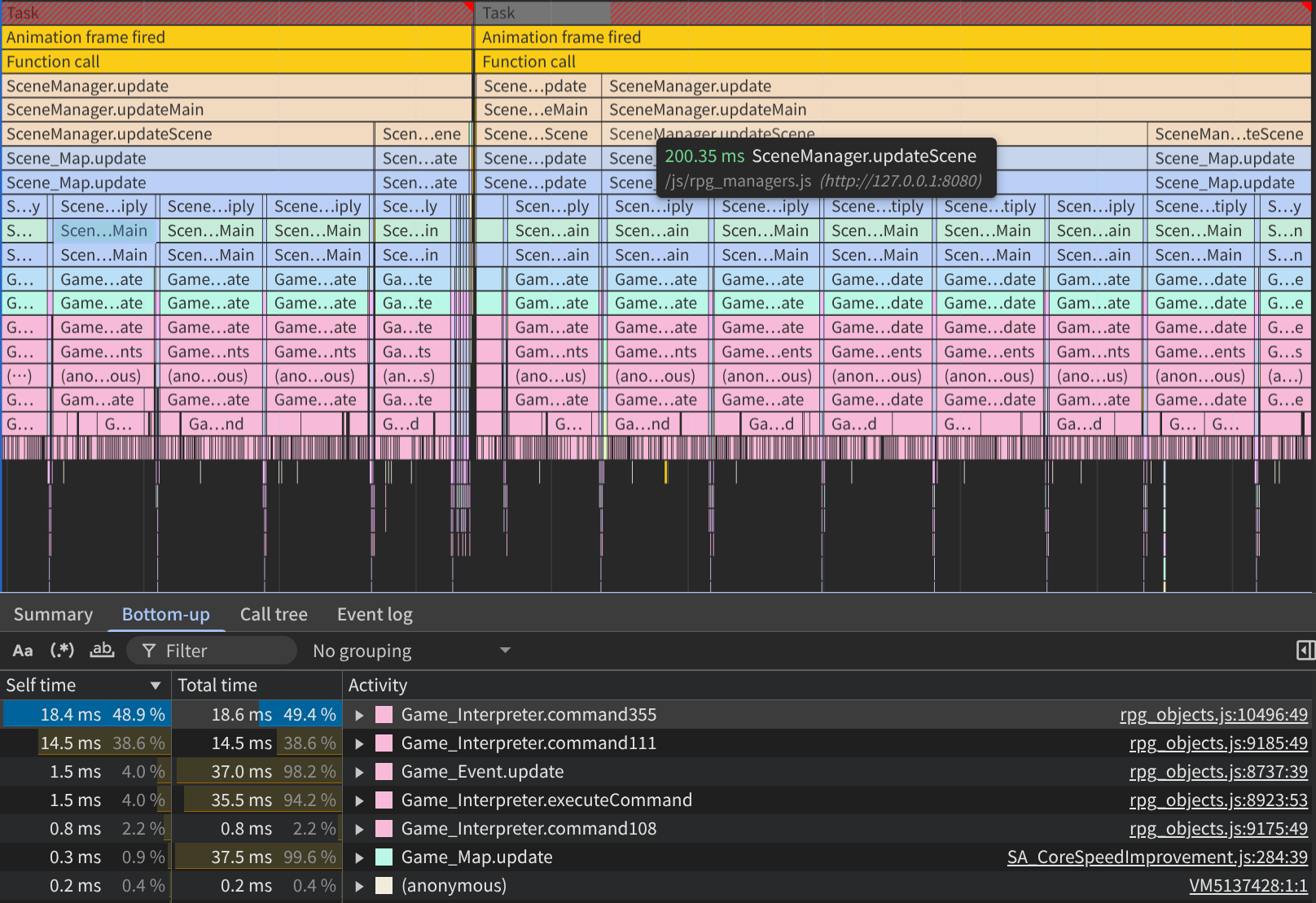Click Game_Interpreter.command108 activity name
This screenshot has width=1316, height=903.
pos(529,829)
